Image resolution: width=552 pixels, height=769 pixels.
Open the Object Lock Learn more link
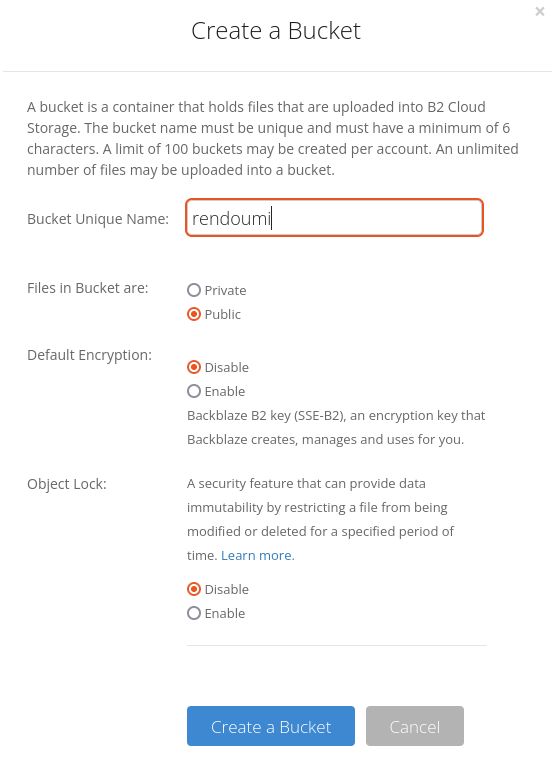pos(258,555)
